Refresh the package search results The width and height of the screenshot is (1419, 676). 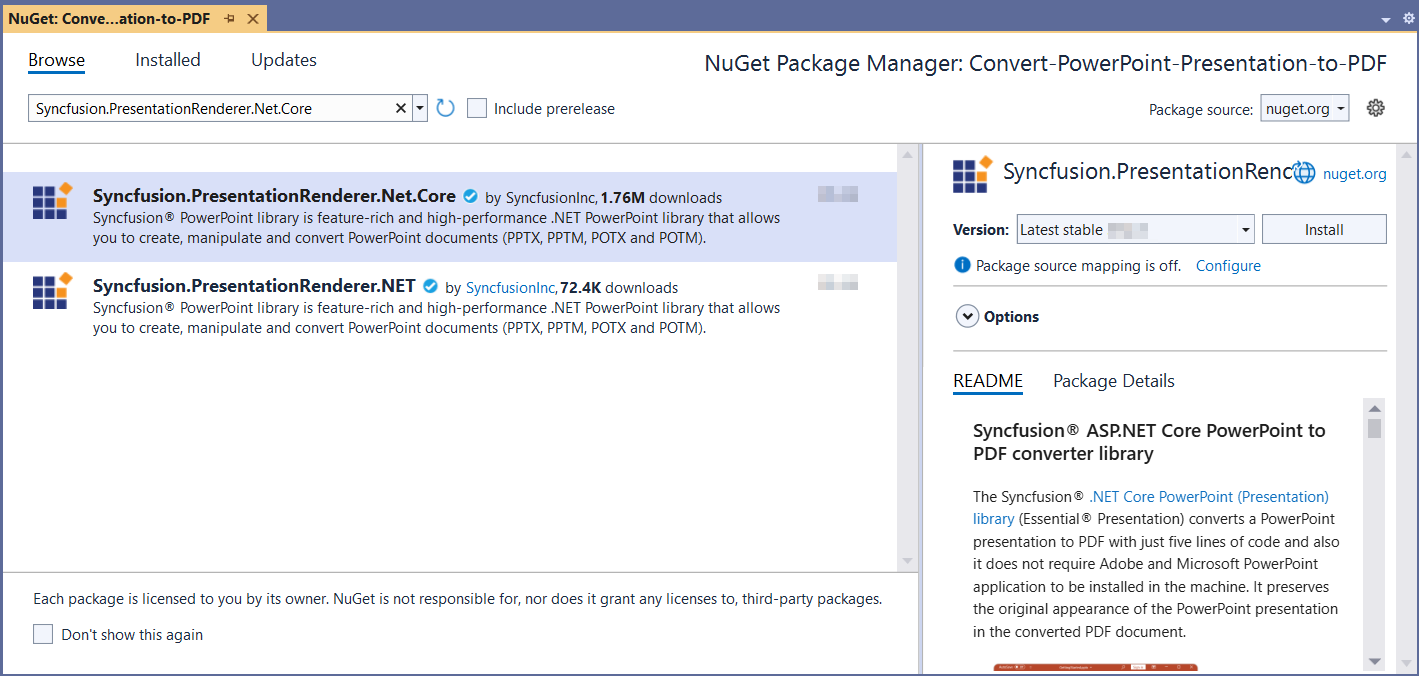(444, 107)
